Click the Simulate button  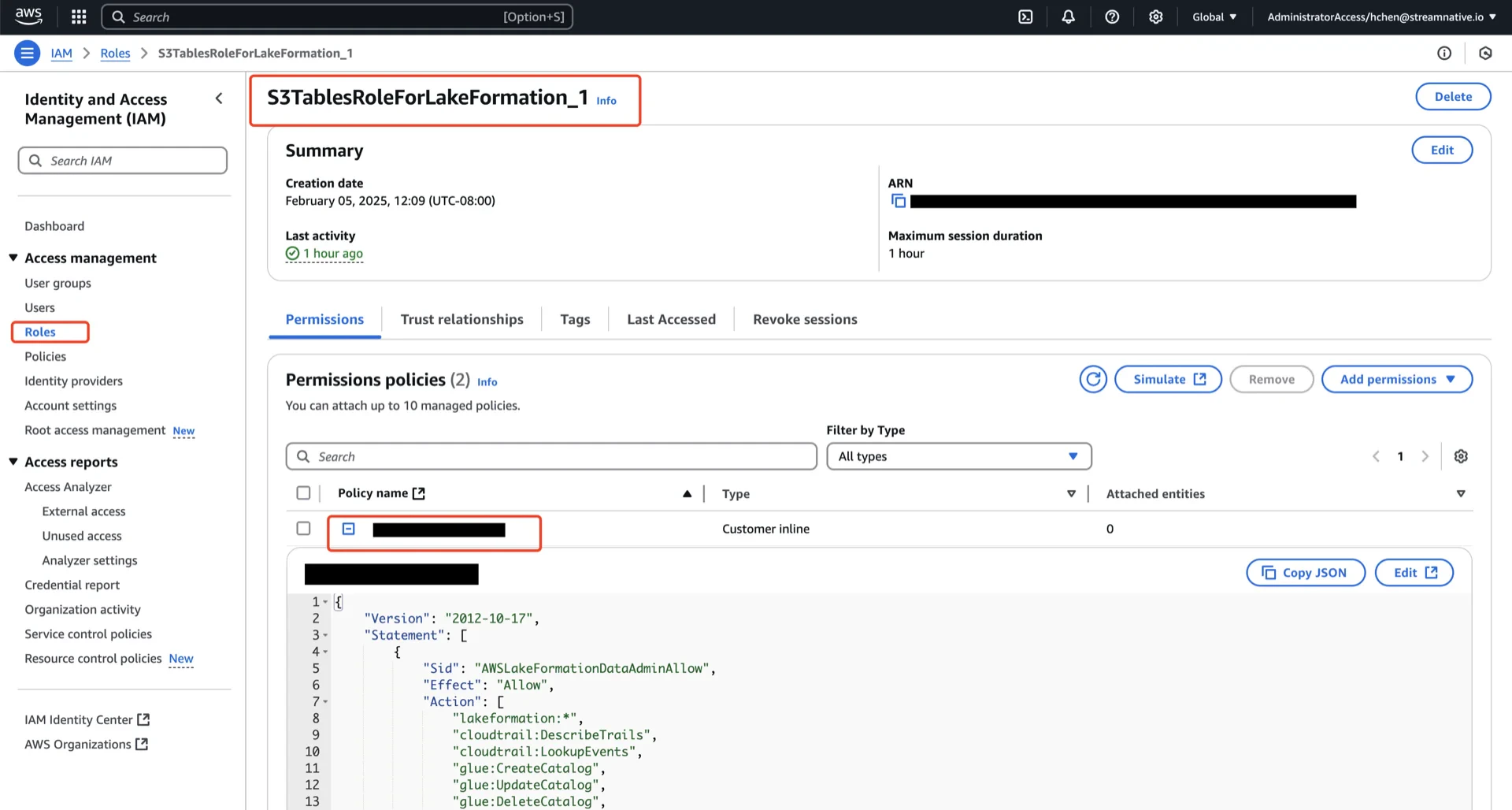pos(1169,379)
